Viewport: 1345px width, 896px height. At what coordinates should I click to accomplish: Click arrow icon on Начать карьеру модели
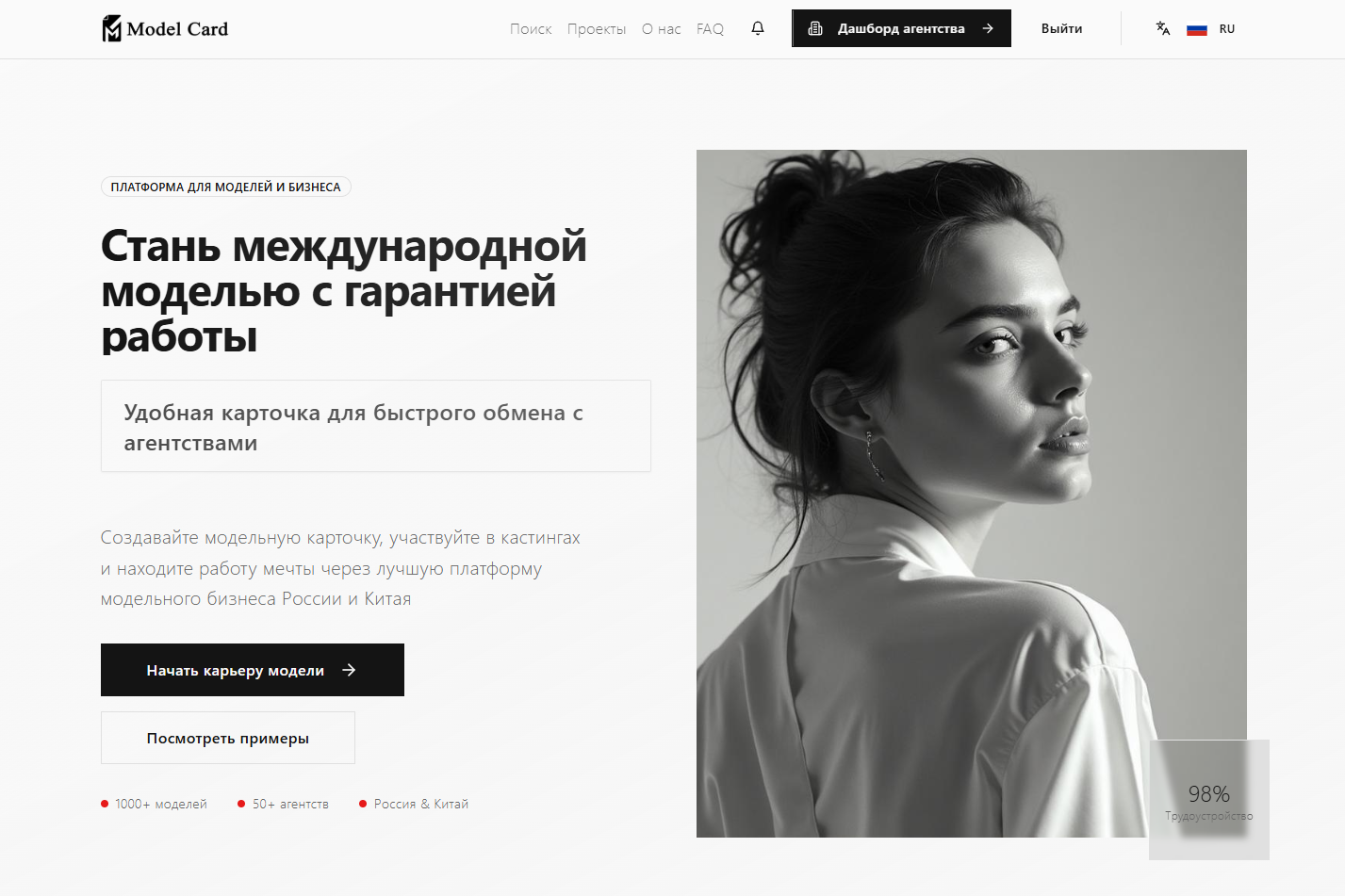tap(349, 670)
